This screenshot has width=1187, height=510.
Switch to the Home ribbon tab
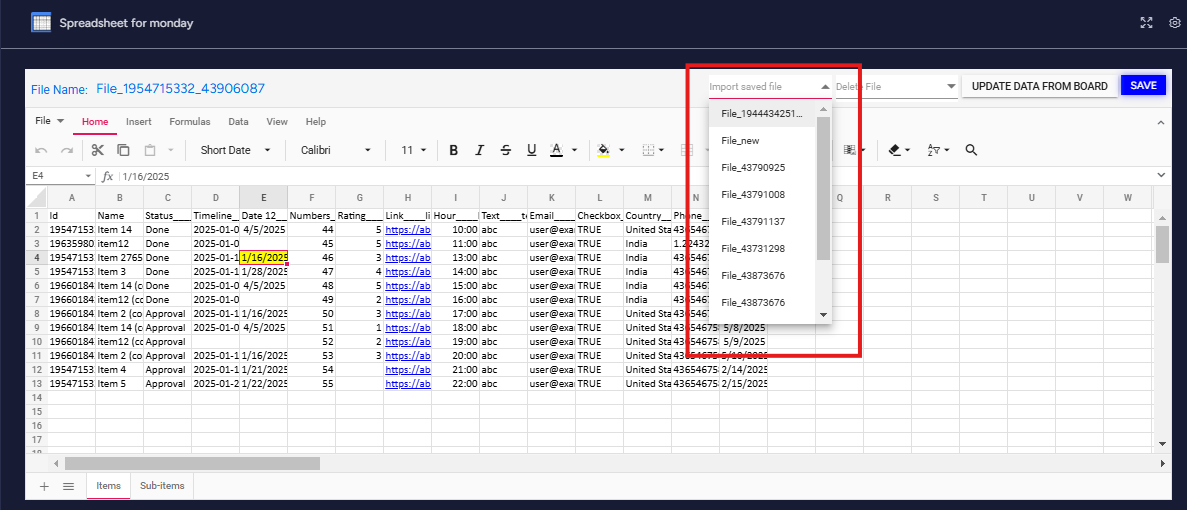coord(95,122)
